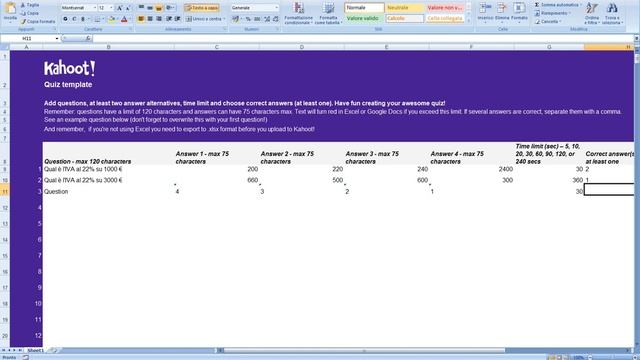Apply the red font color
Screen dimensions: 640x360
[124, 19]
